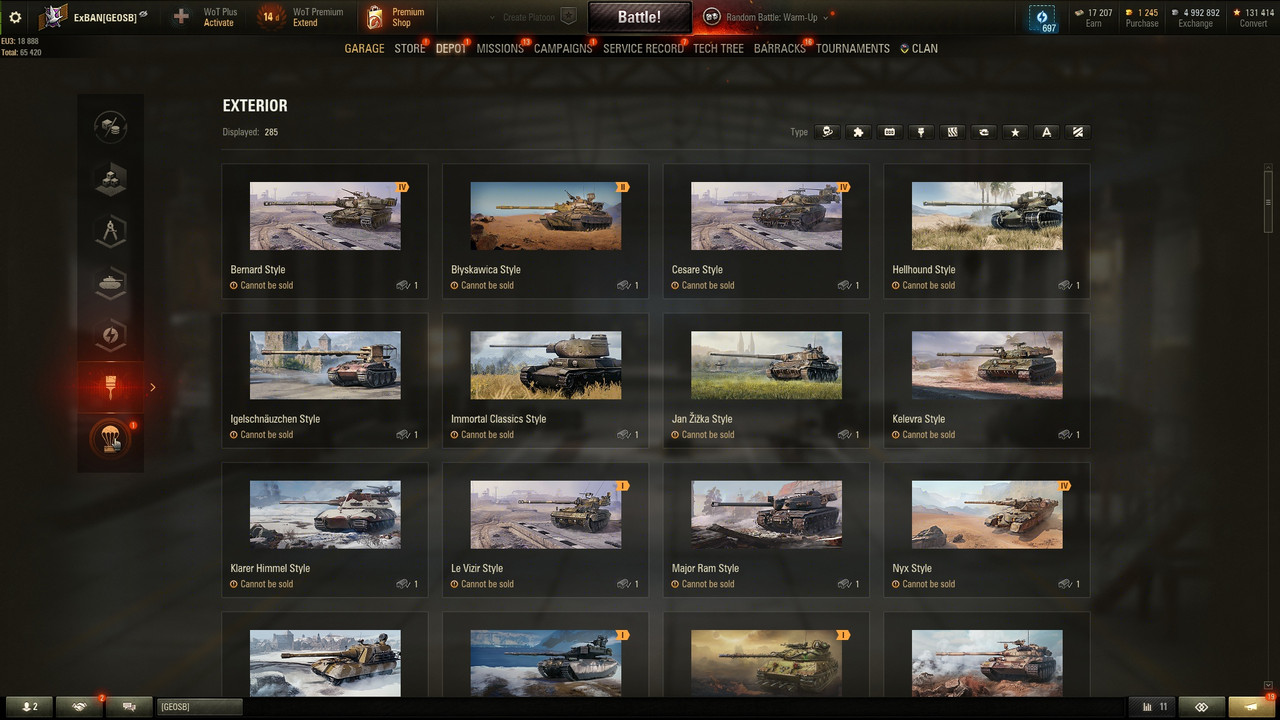Open the server stats icon showing 11
This screenshot has width=1280, height=720.
pos(1153,707)
